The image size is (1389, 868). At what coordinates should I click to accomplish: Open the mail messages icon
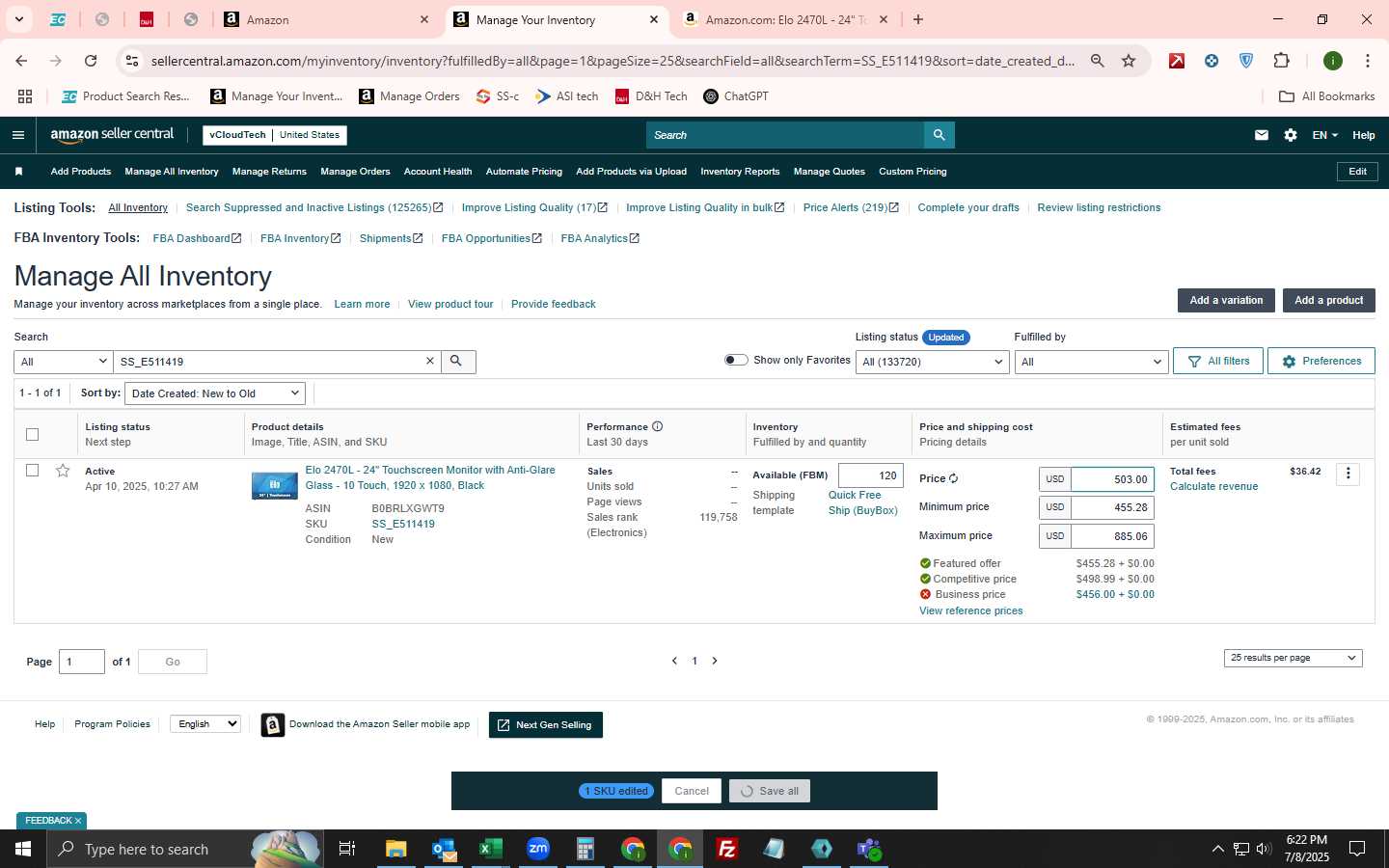[1261, 135]
